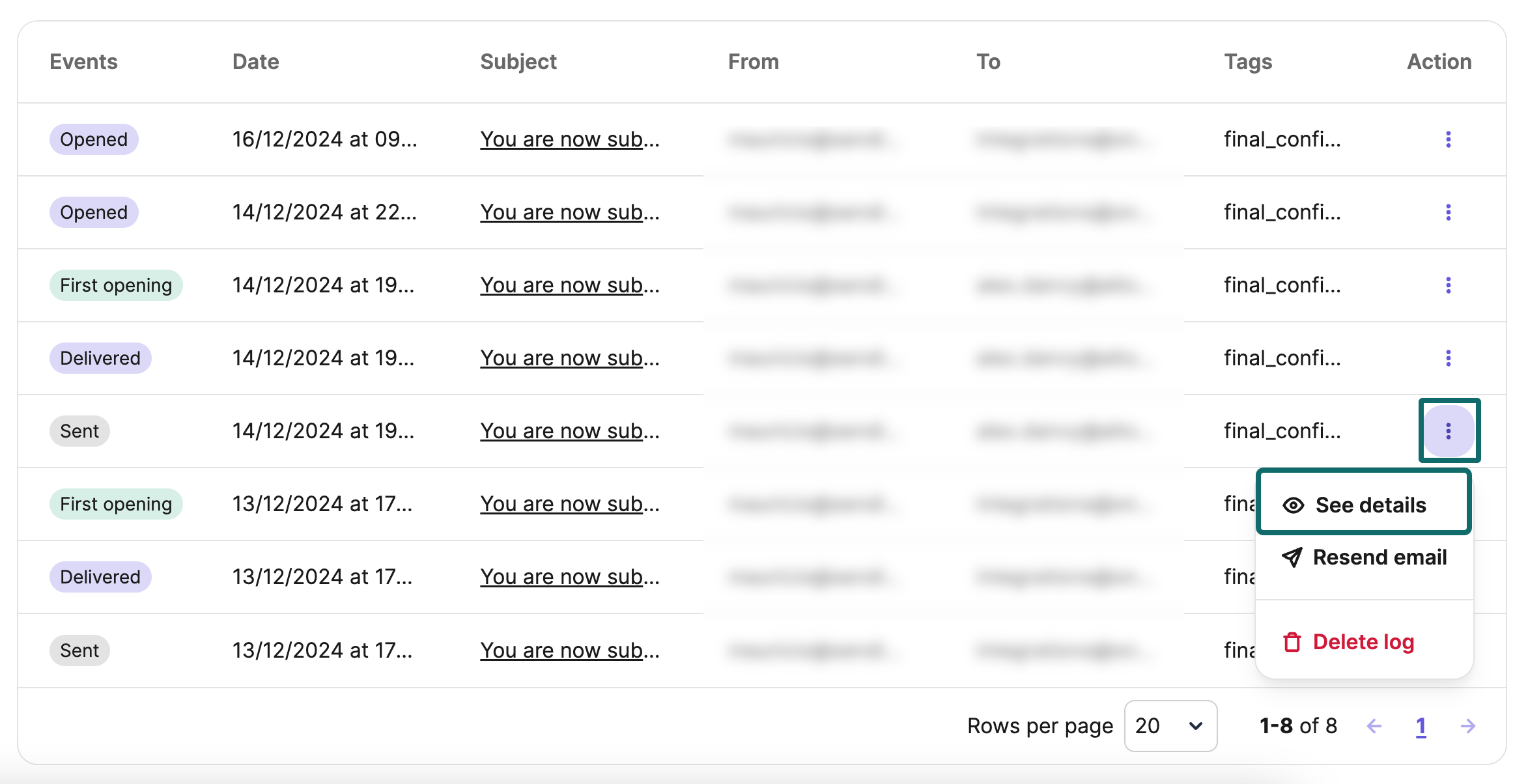Open action menu for 14/12/2024 Delivered row
The height and width of the screenshot is (784, 1528).
tap(1448, 358)
